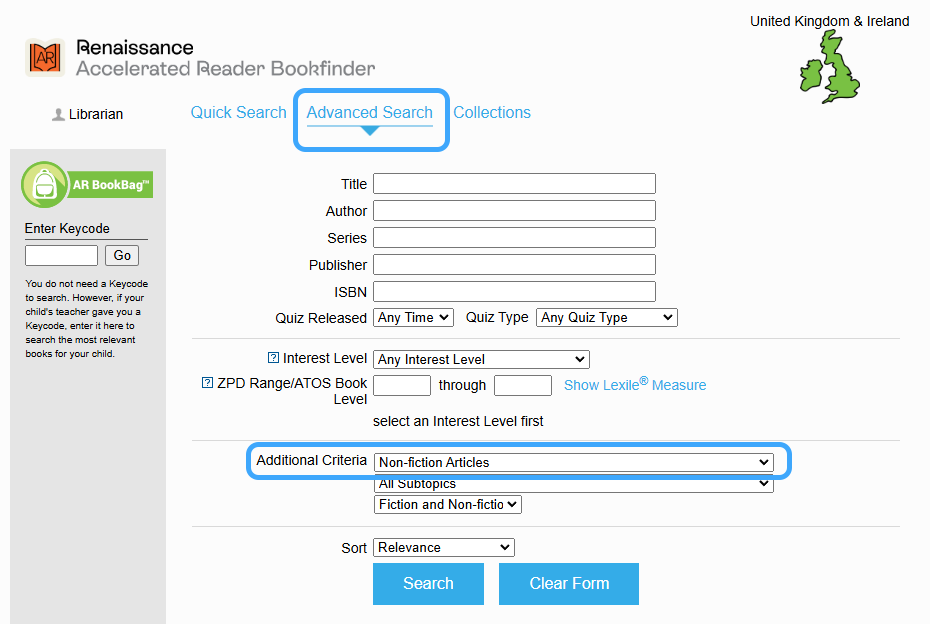Expand the All Subtopics dropdown

(574, 484)
